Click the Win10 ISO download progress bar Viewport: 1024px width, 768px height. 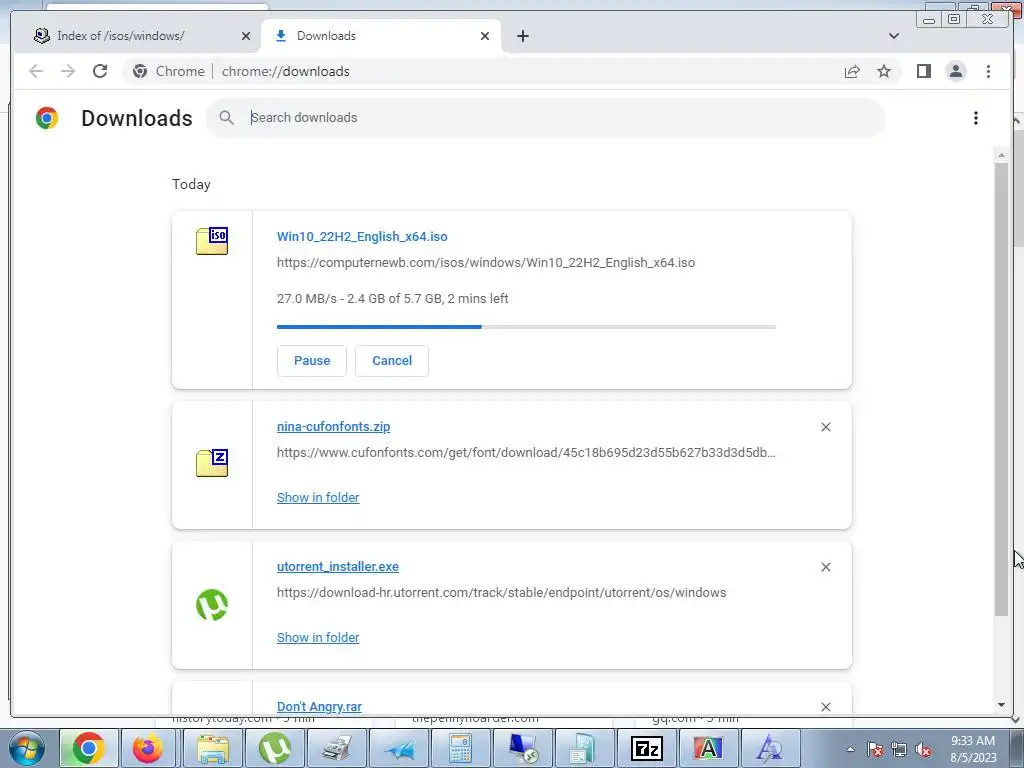tap(526, 327)
